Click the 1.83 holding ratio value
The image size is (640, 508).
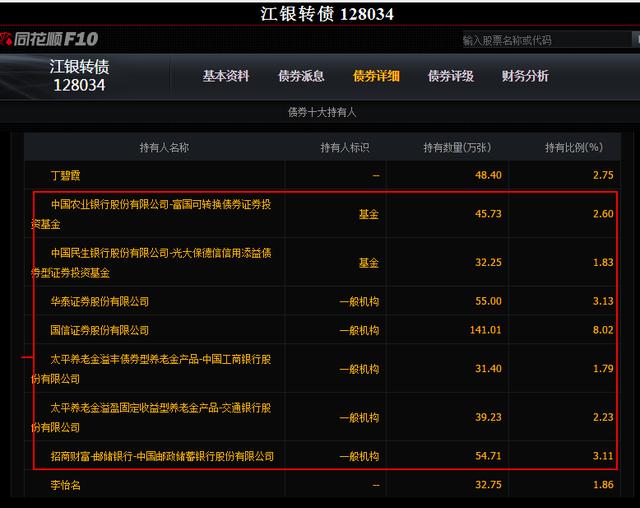pos(603,262)
